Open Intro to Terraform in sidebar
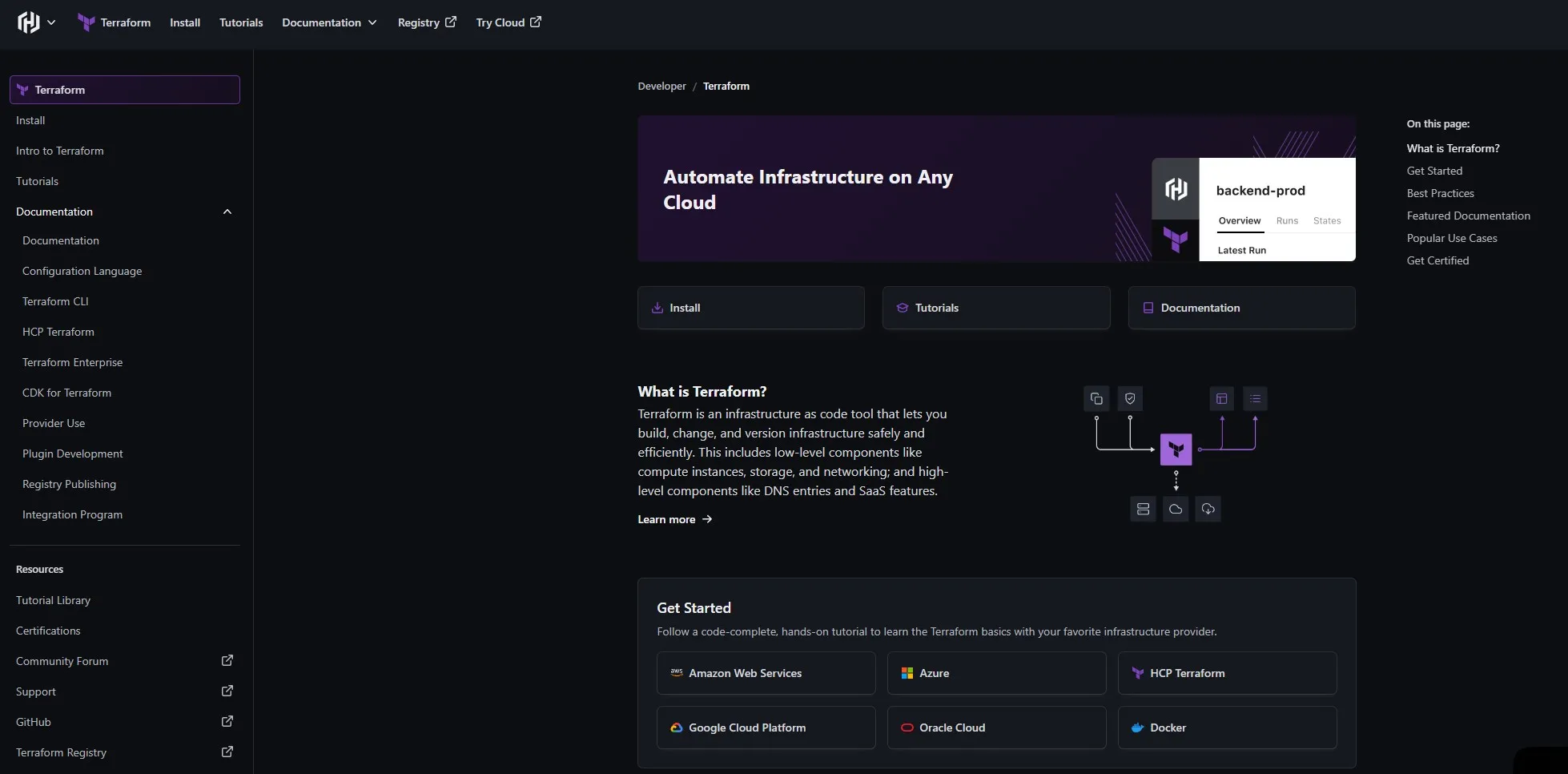 tap(60, 151)
